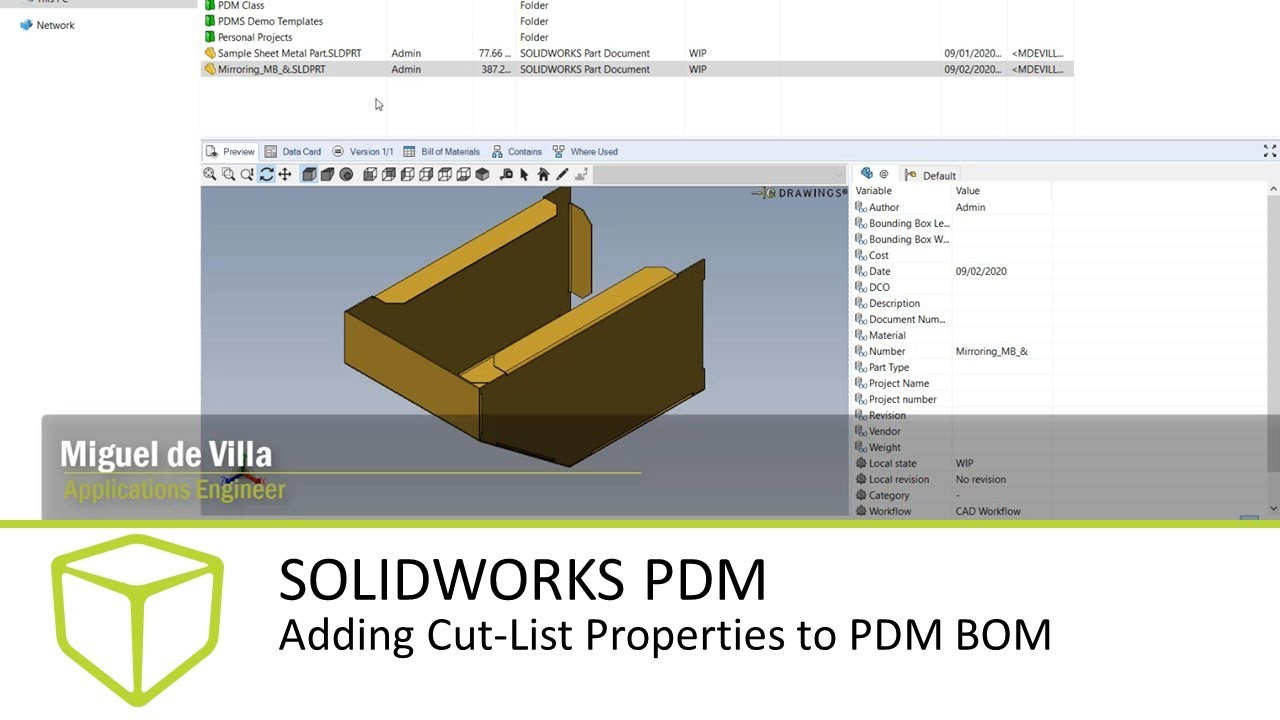Activate the Rotate view tool
Viewport: 1280px width, 720px height.
click(266, 174)
